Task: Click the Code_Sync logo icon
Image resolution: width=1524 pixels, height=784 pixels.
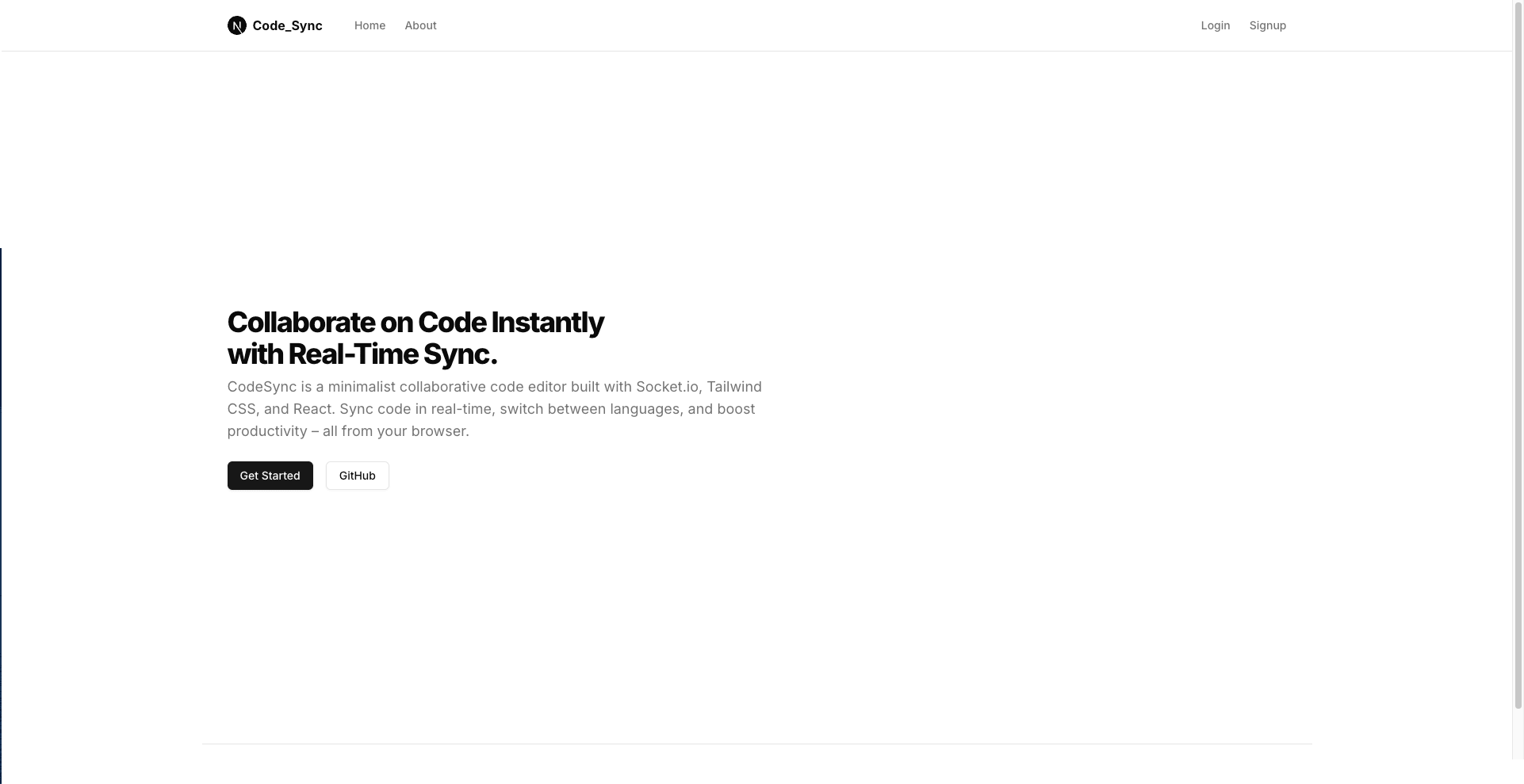Action: pyautogui.click(x=236, y=25)
